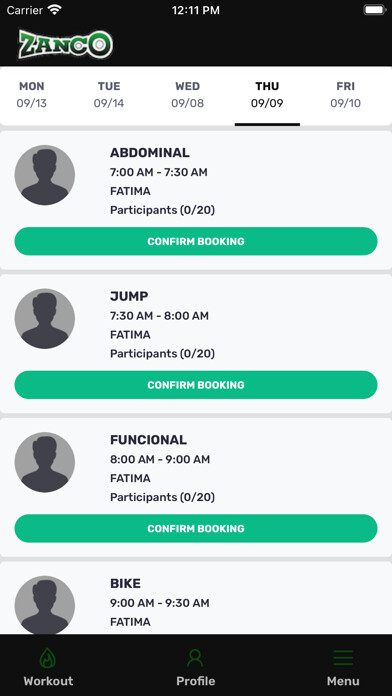
Task: Switch to the FRI 09/10 tab
Action: (x=345, y=95)
